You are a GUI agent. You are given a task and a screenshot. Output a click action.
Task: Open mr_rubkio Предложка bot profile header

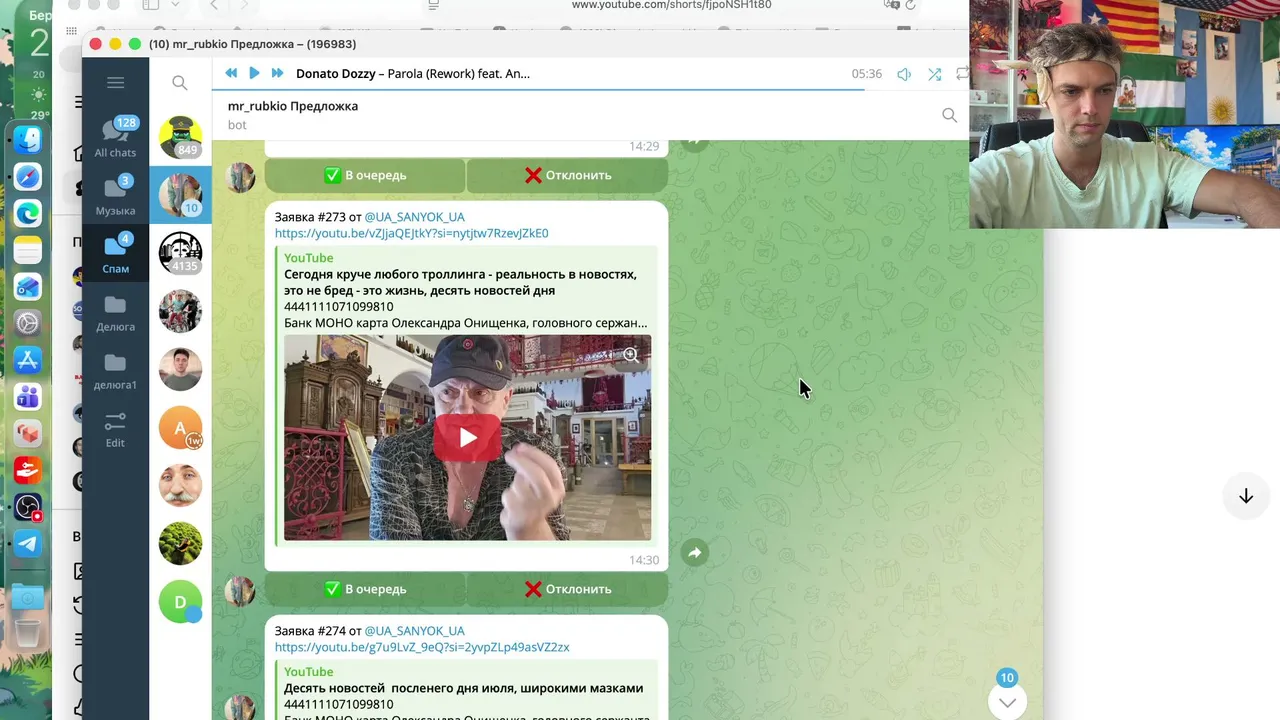click(293, 114)
